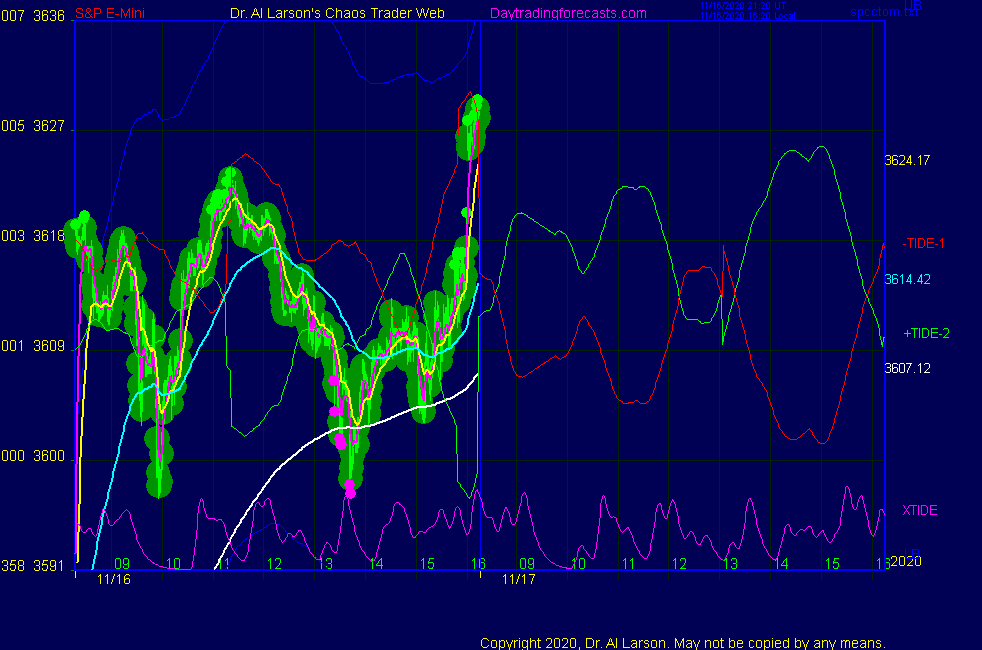Click the "358 3591" price axis label
This screenshot has width=982, height=650.
click(33, 566)
